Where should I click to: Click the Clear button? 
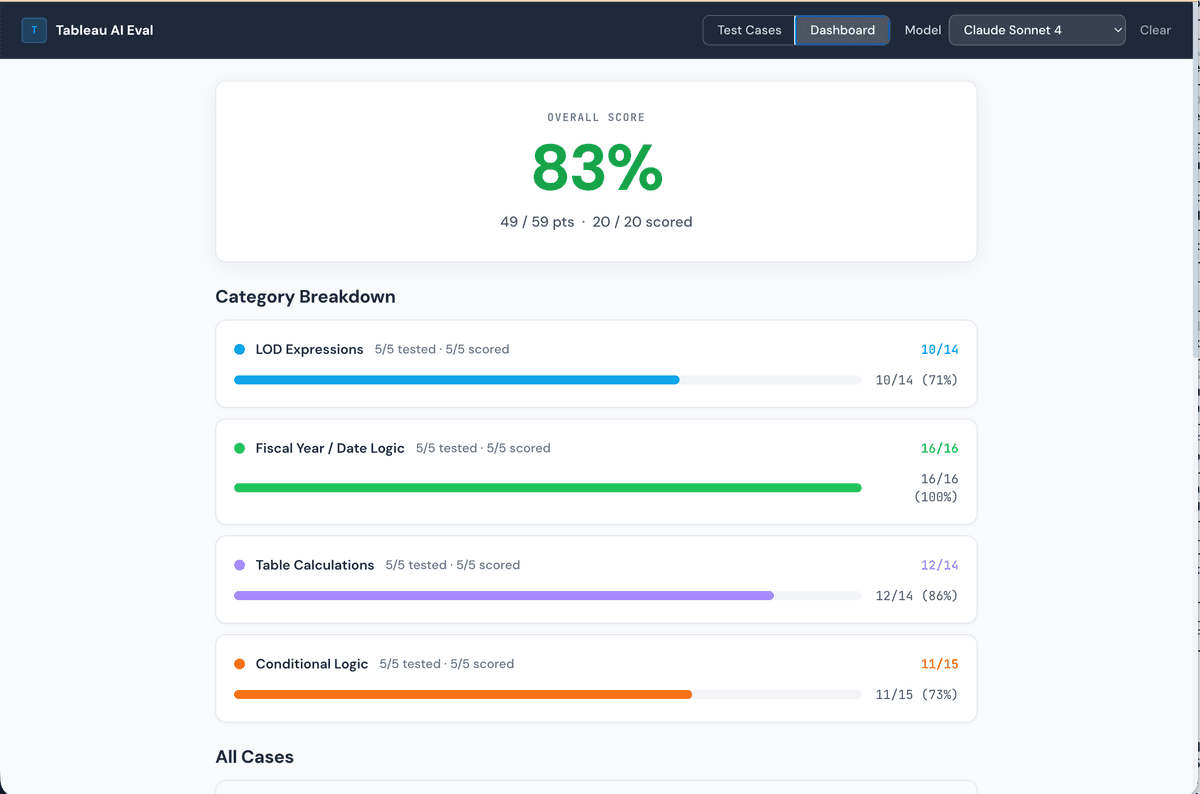(1155, 30)
